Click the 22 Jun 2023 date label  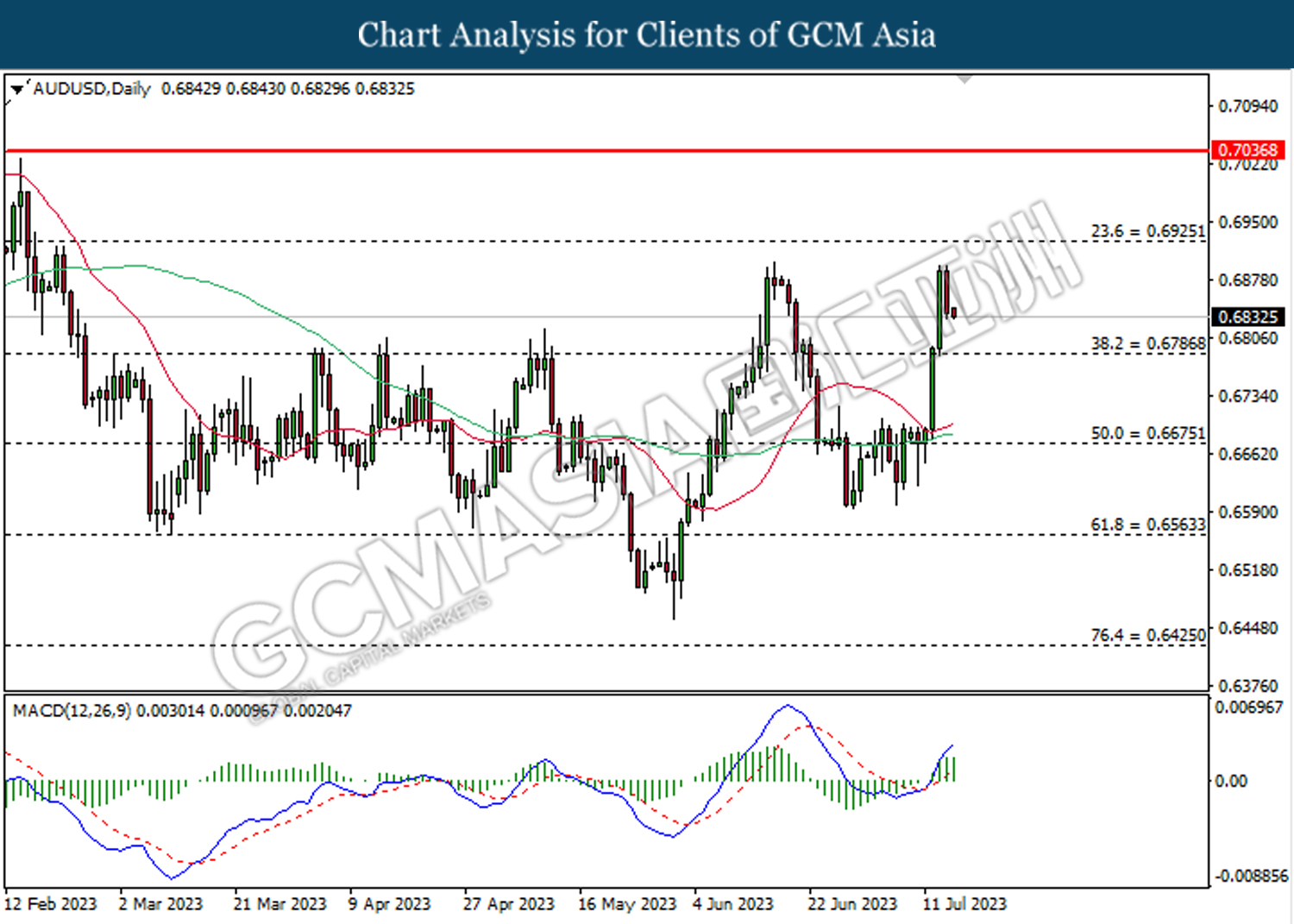coord(852,904)
